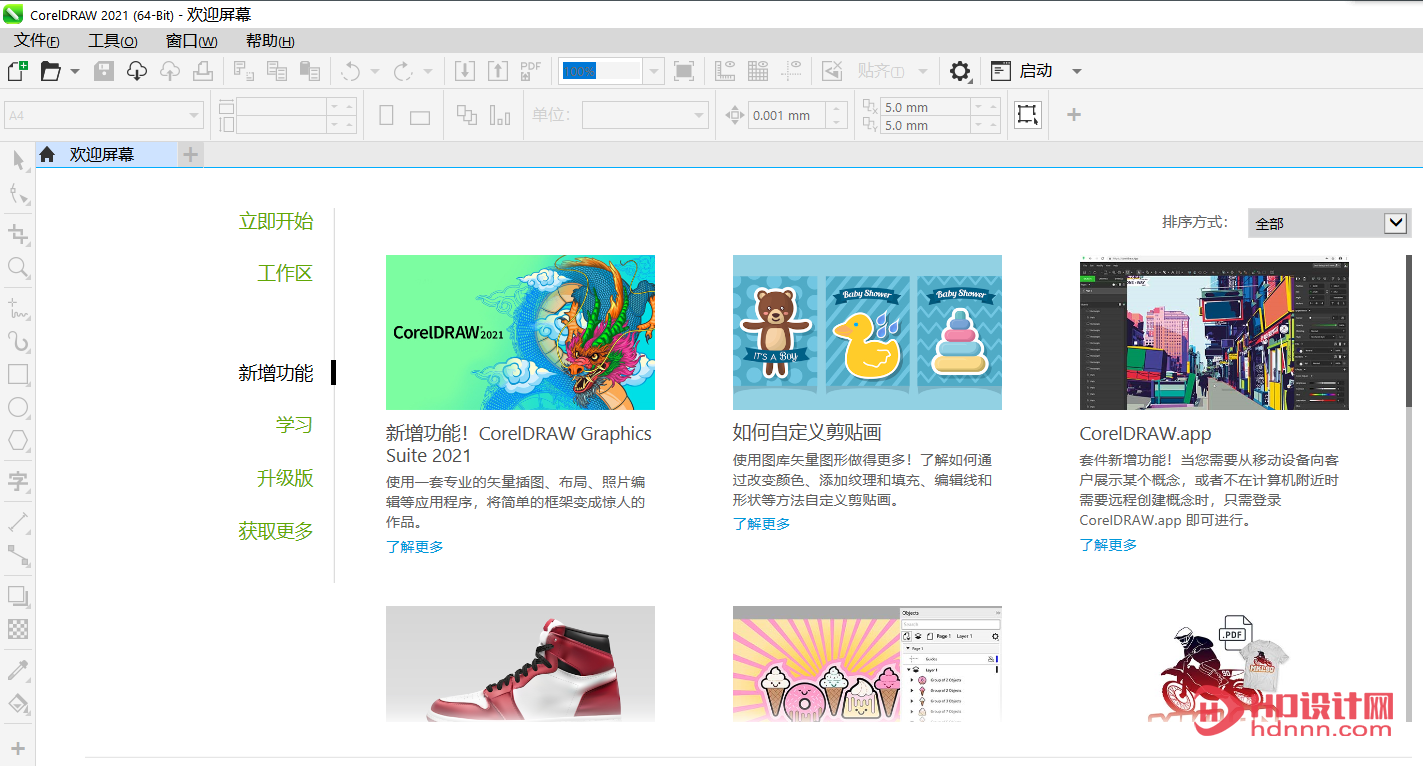Viewport: 1423px width, 766px height.
Task: Open the 文件 menu
Action: 37,41
